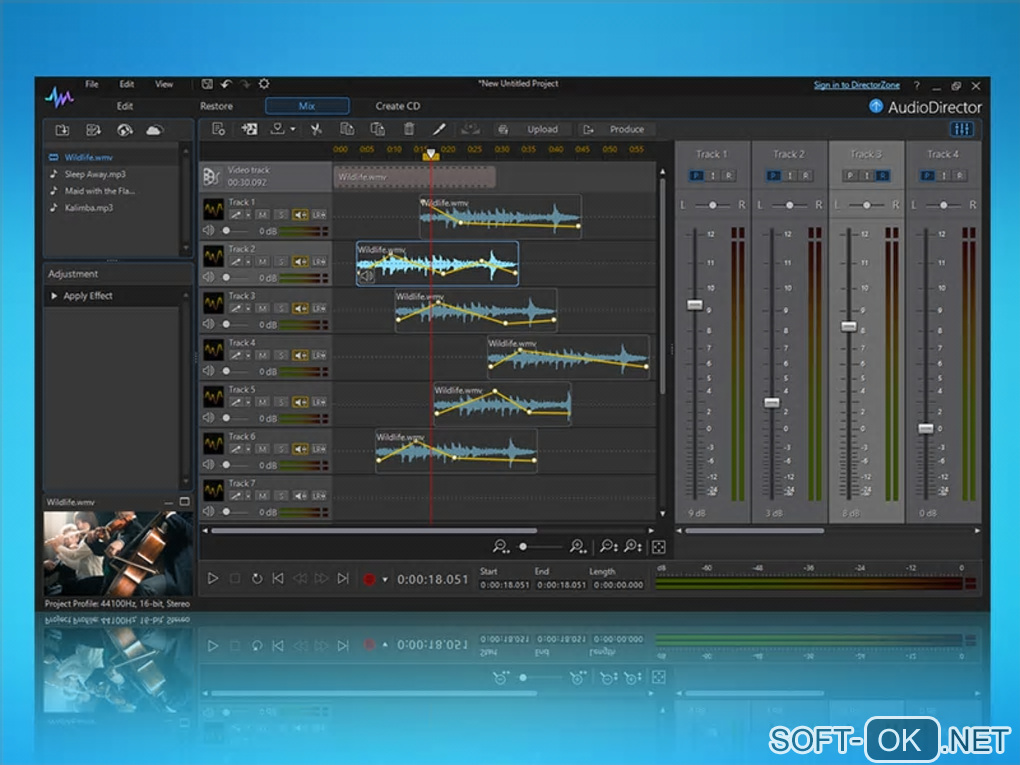Click the globe download icon in library toolbar
Image resolution: width=1020 pixels, height=765 pixels.
pyautogui.click(x=124, y=130)
